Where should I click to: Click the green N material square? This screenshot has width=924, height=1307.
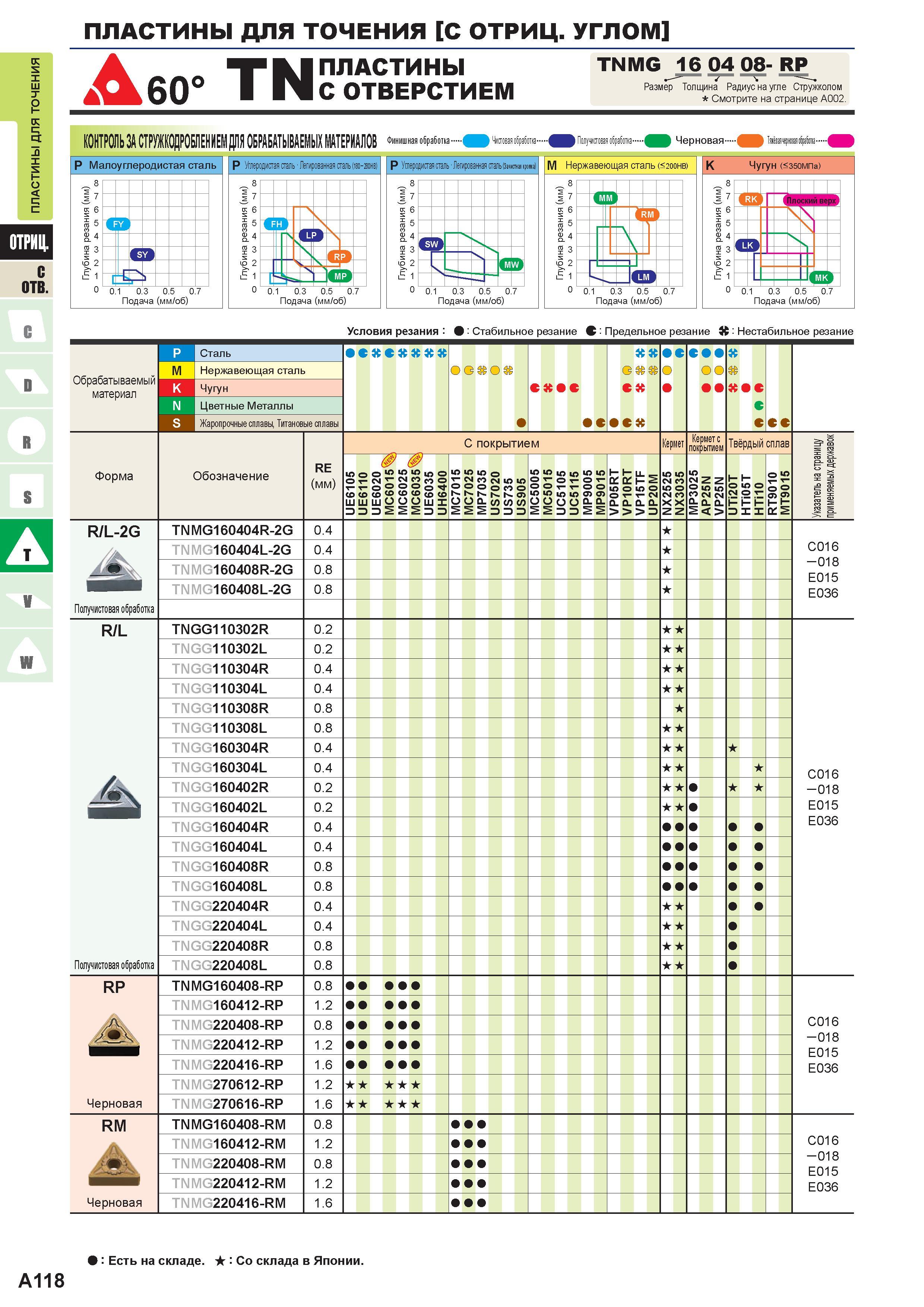point(177,406)
